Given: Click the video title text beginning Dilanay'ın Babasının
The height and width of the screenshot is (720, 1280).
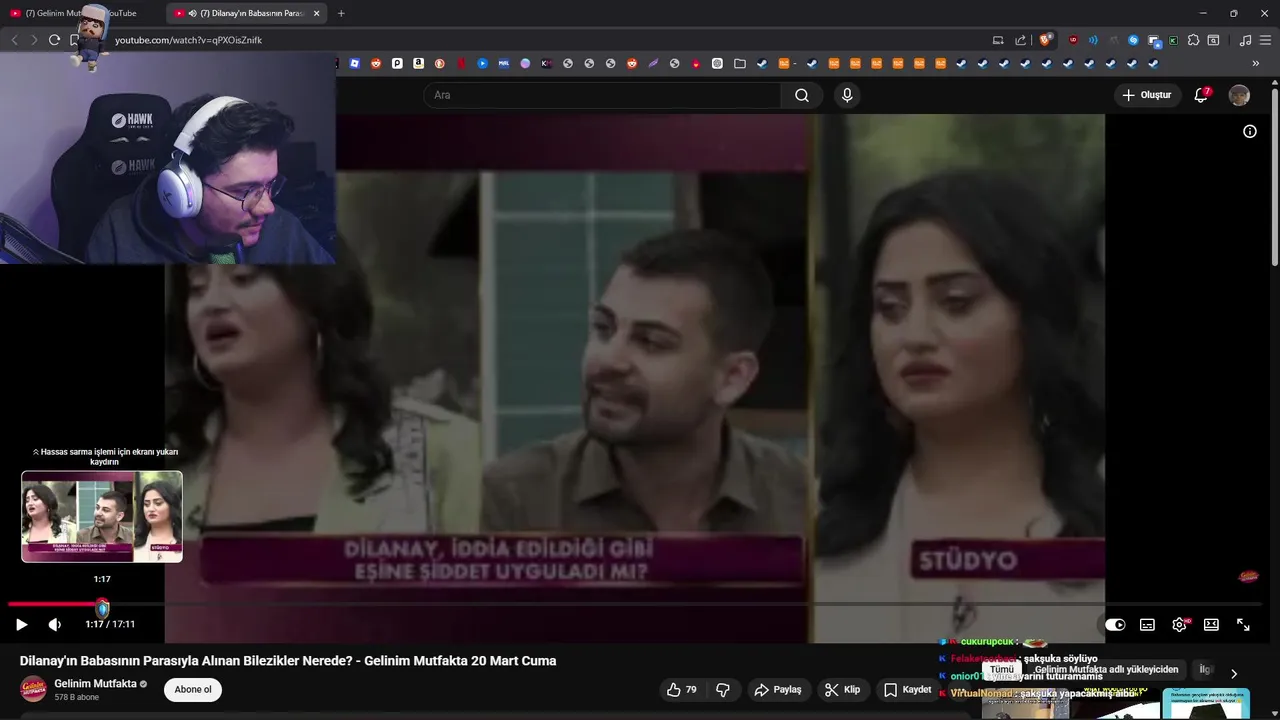Looking at the screenshot, I should pyautogui.click(x=288, y=661).
